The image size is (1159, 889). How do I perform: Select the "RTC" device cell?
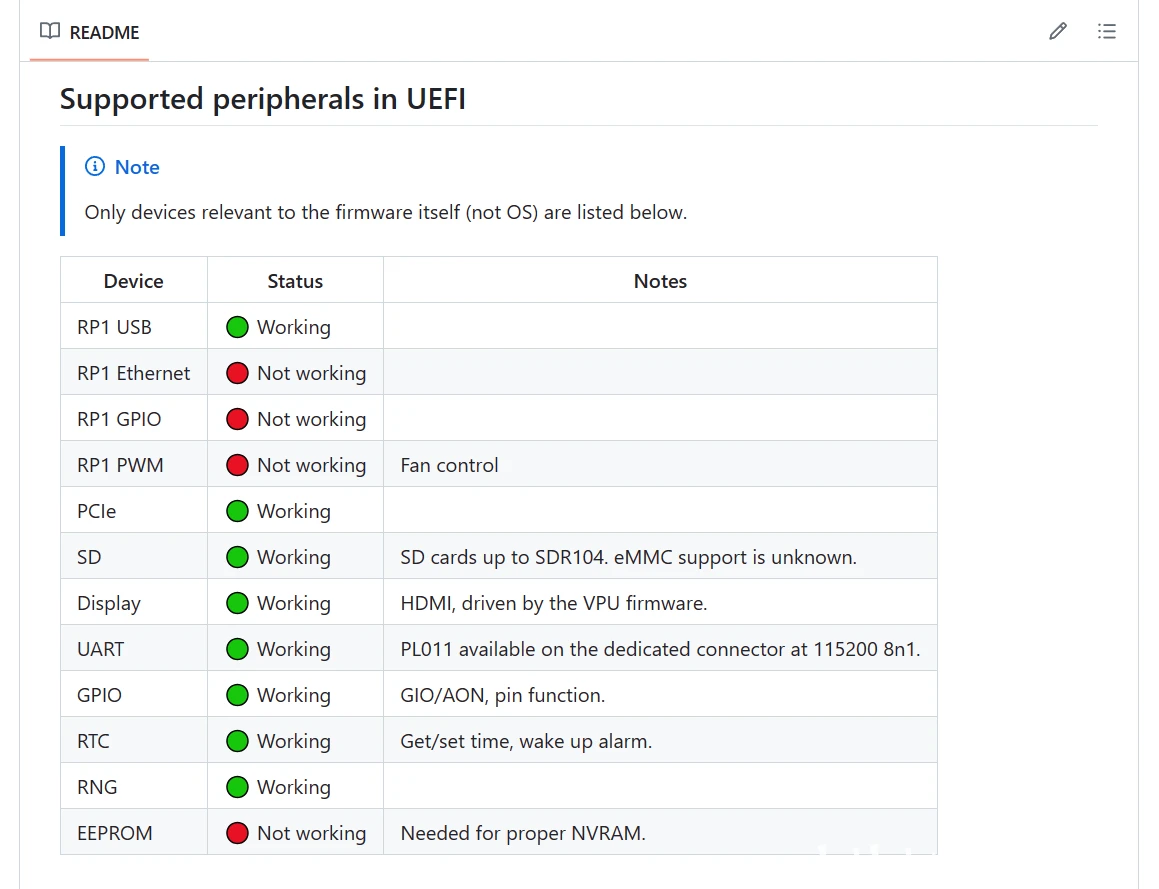pos(134,740)
